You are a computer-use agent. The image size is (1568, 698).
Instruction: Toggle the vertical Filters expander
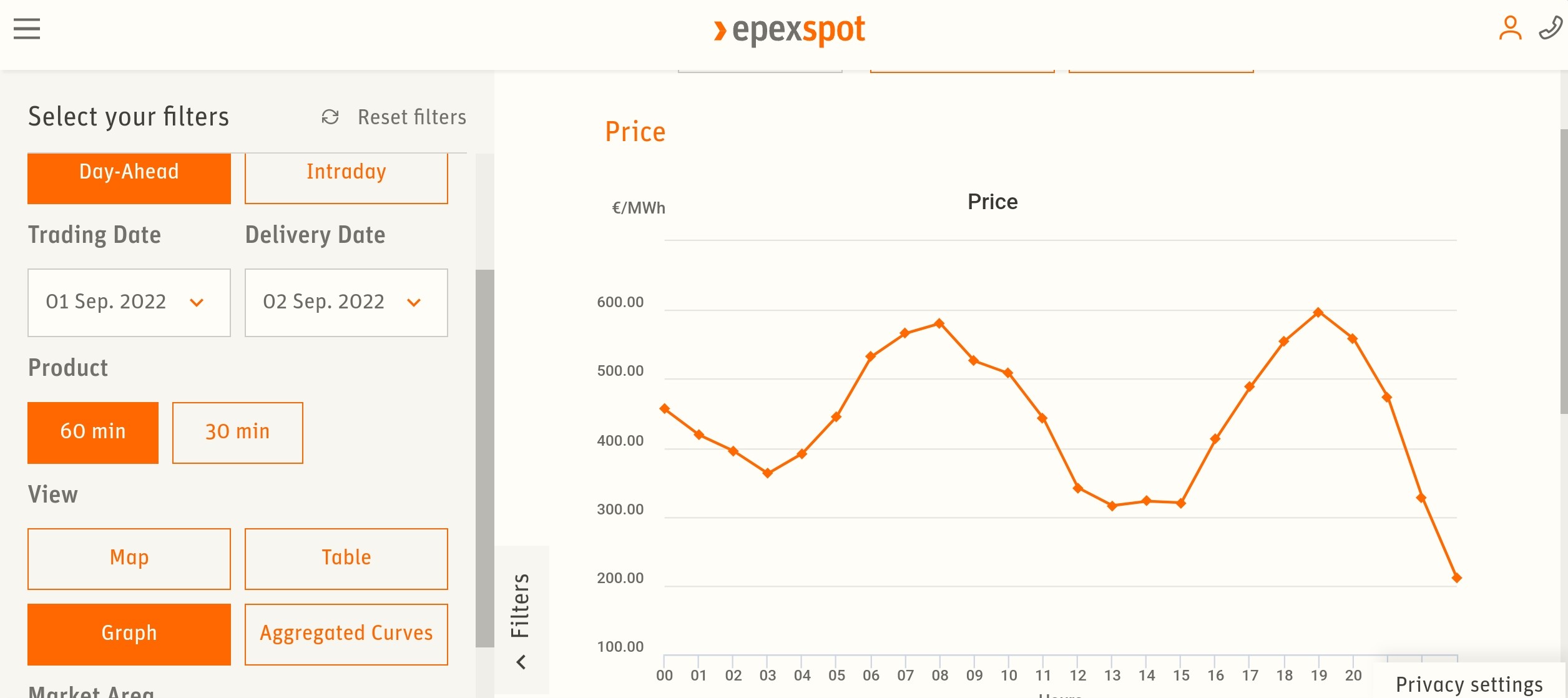point(520,606)
